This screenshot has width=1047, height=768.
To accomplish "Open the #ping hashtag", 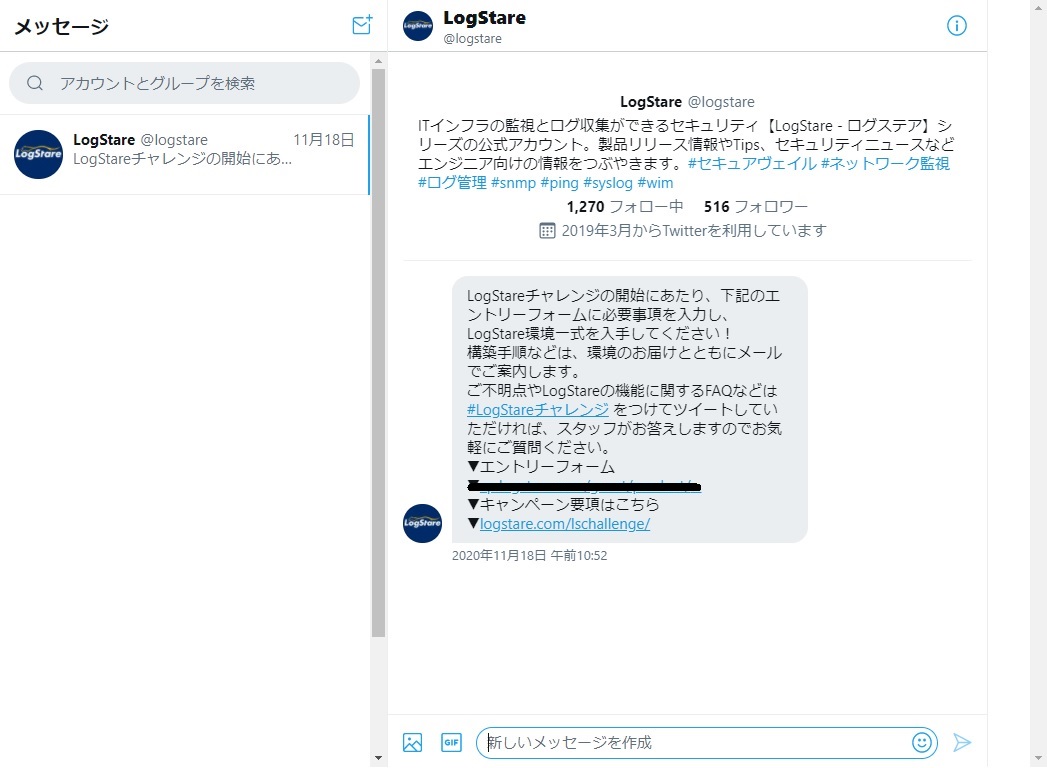I will click(560, 182).
